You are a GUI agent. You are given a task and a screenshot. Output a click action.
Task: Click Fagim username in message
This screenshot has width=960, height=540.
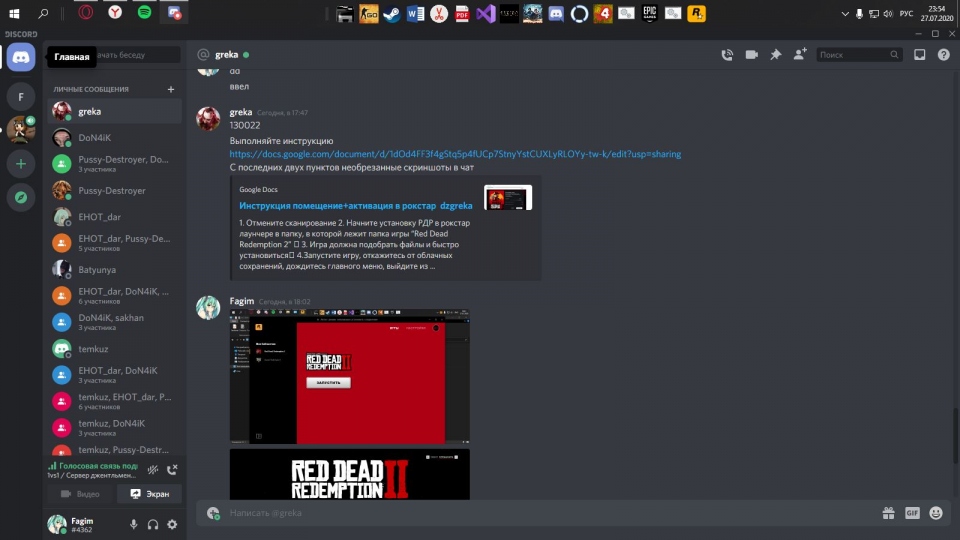tap(241, 301)
